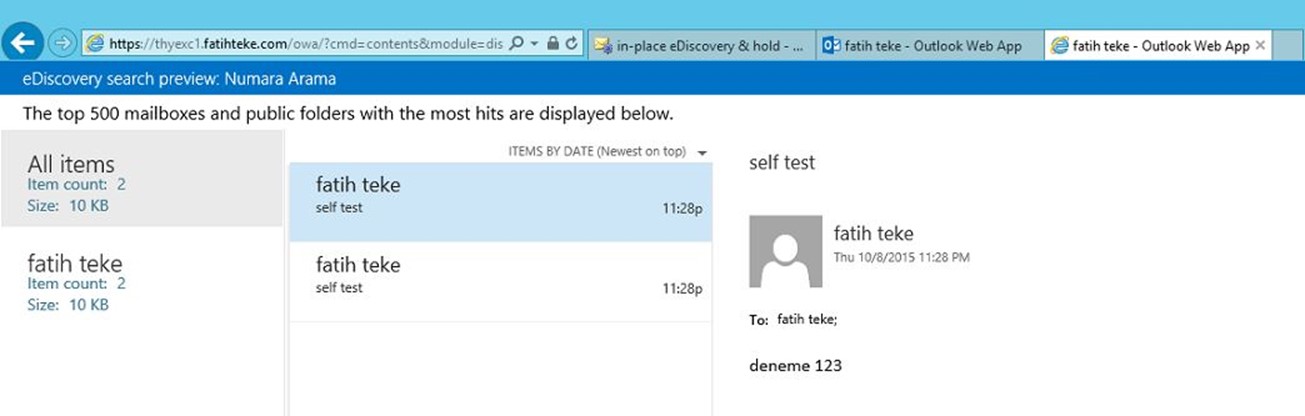
Task: Click the browser Forward arrow button
Action: point(59,44)
